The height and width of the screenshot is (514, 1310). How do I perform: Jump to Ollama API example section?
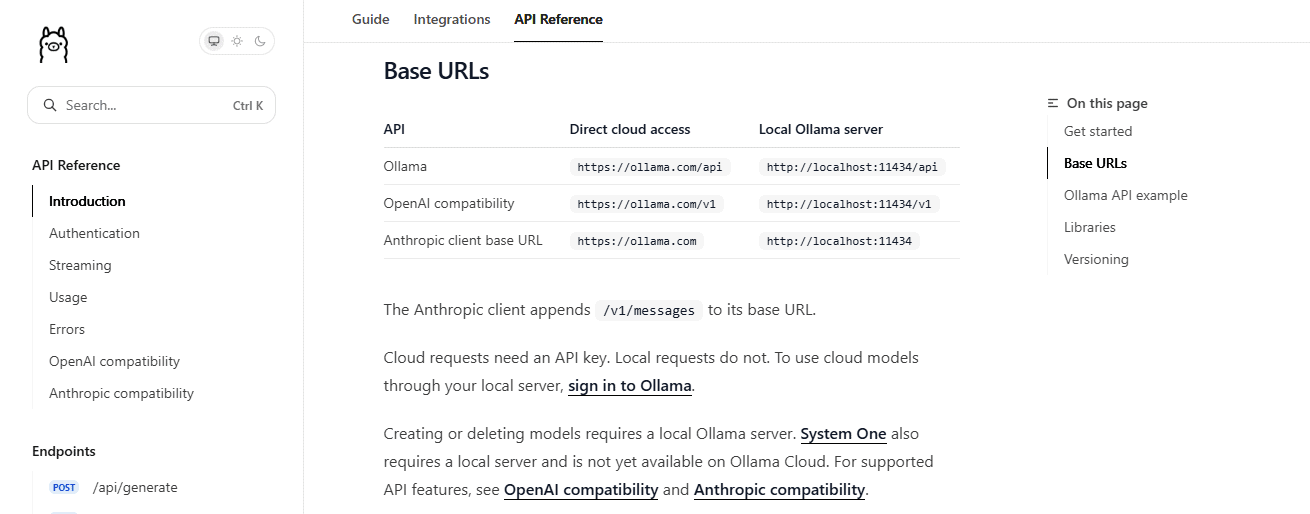[1126, 195]
